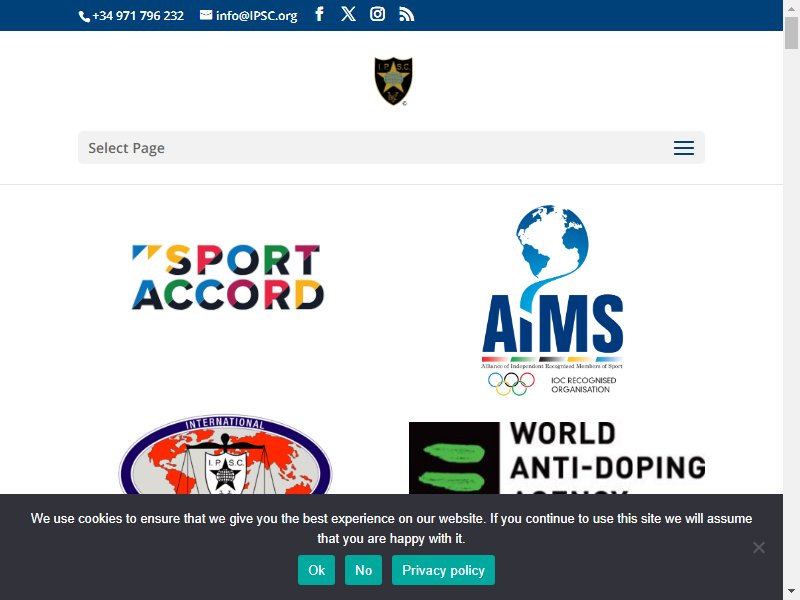Click the IPSC shield logo in header
Screen dimensions: 800x600
pyautogui.click(x=393, y=81)
